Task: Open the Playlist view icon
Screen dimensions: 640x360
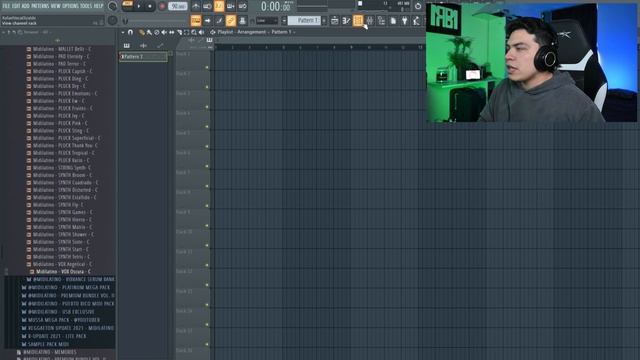Action: tap(335, 20)
